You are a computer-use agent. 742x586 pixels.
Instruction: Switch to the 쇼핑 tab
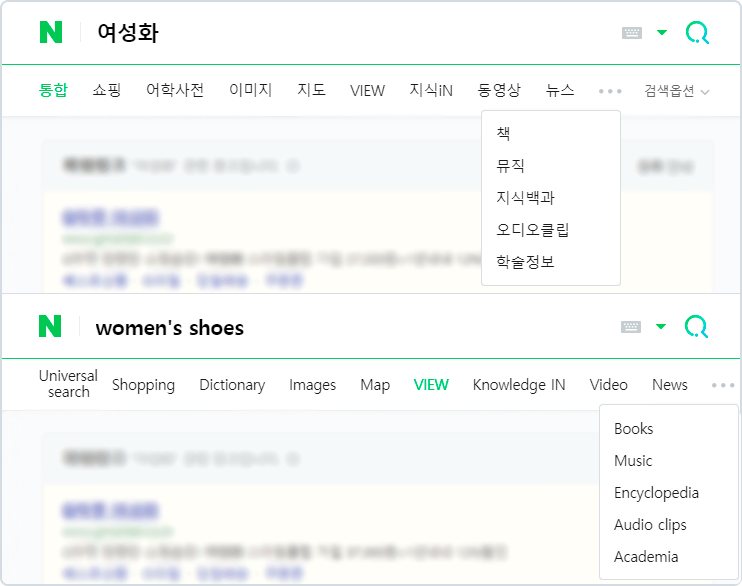[x=107, y=90]
